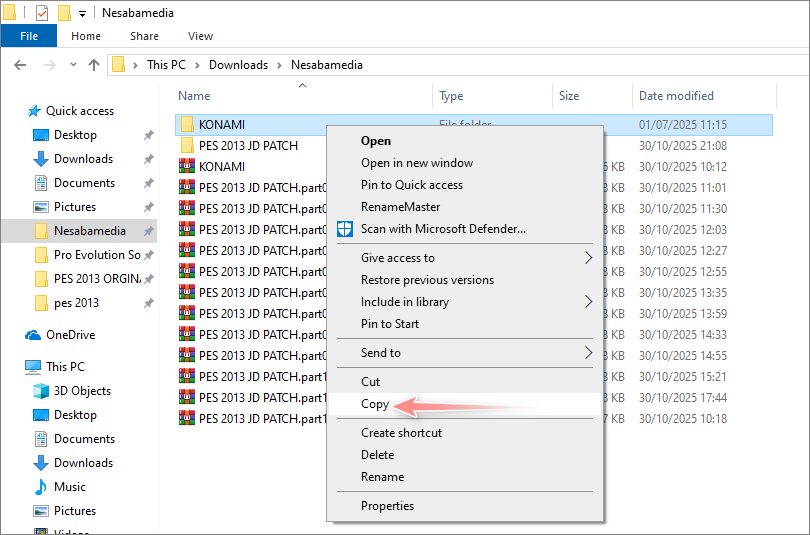Open Customize Quick Access Toolbar dropdown
Viewport: 810px width, 535px height.
point(82,14)
